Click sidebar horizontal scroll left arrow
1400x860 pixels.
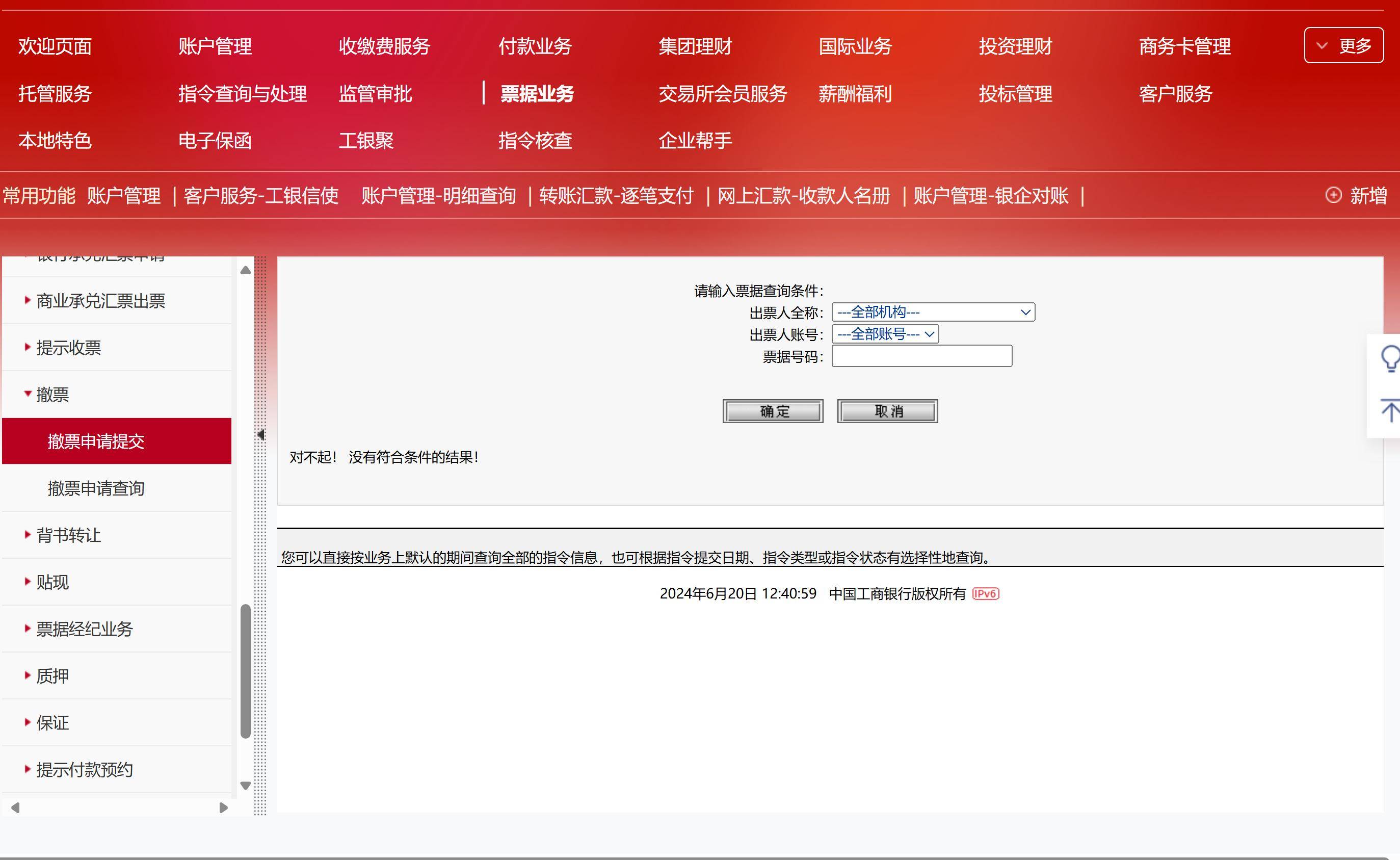[15, 807]
